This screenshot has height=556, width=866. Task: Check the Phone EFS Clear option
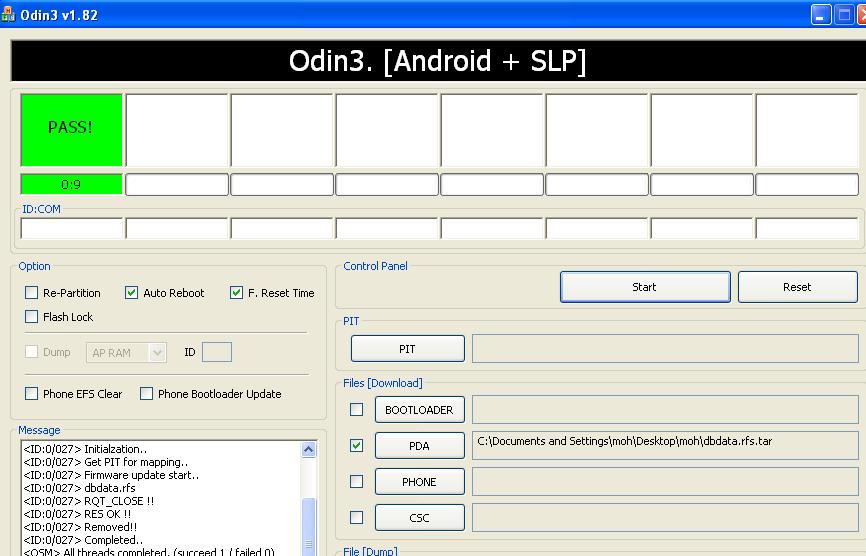point(31,394)
